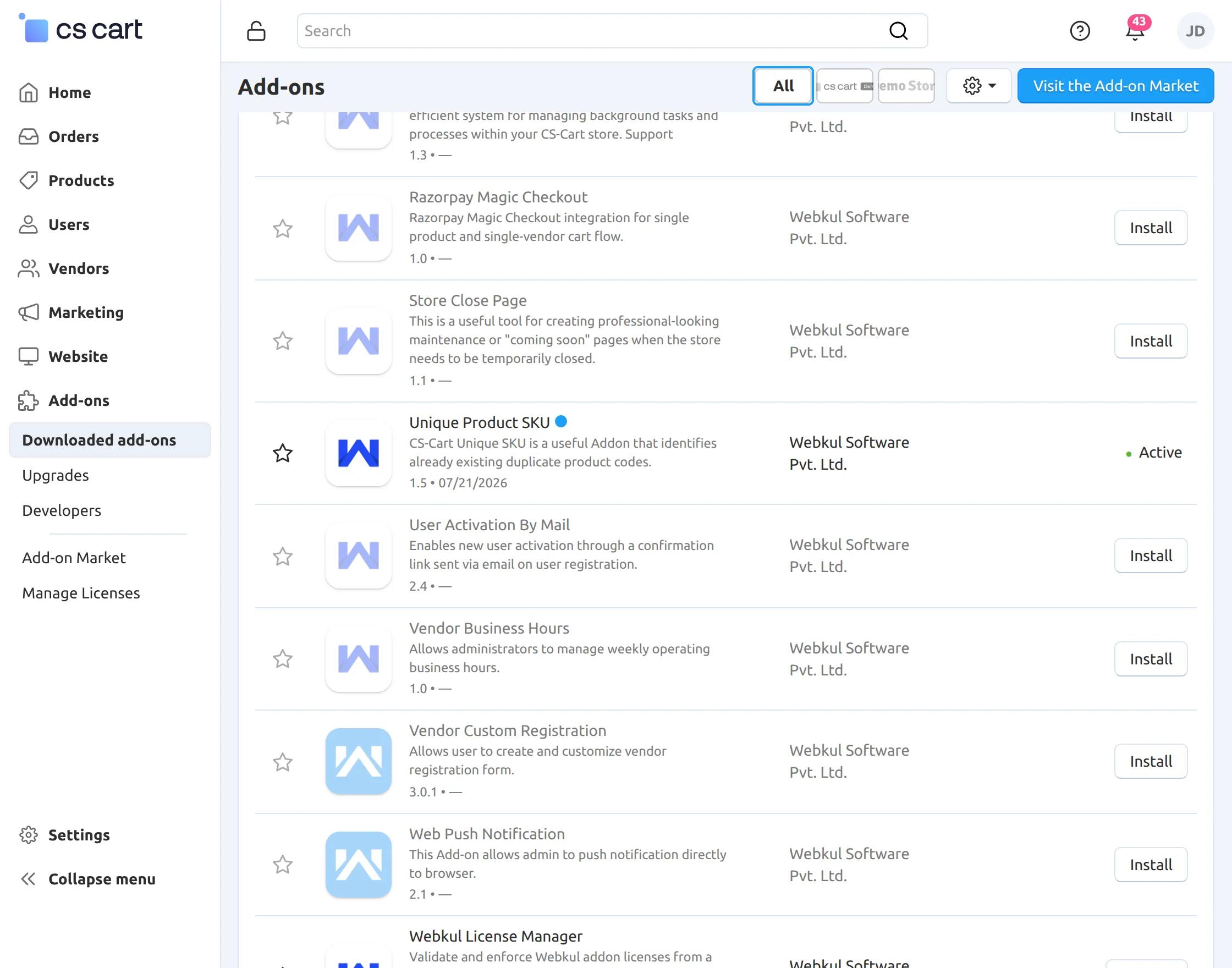This screenshot has height=968, width=1232.
Task: Favorite Vendor Custom Registration with star
Action: 282,762
